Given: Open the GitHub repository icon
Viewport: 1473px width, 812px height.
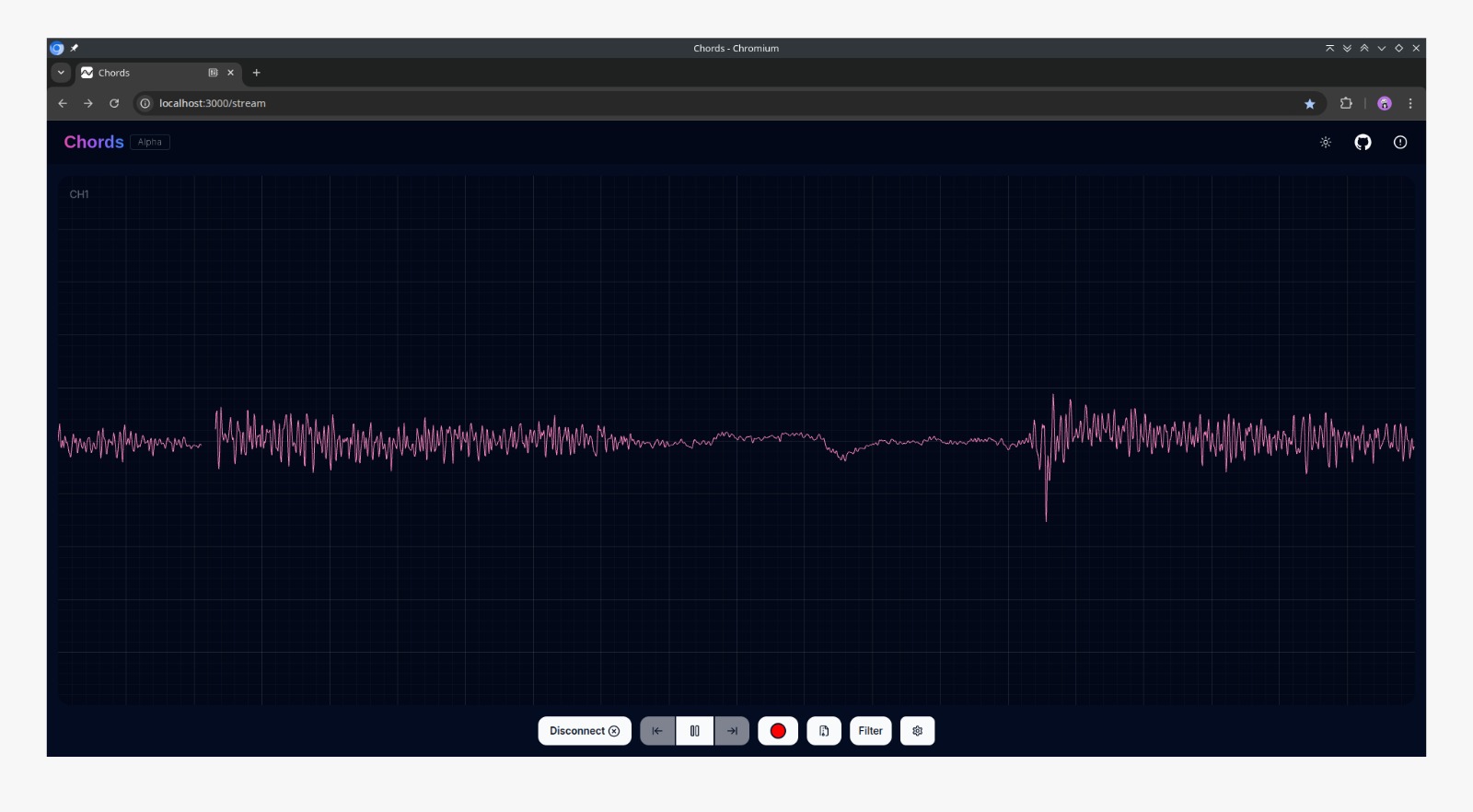Looking at the screenshot, I should click(1363, 142).
